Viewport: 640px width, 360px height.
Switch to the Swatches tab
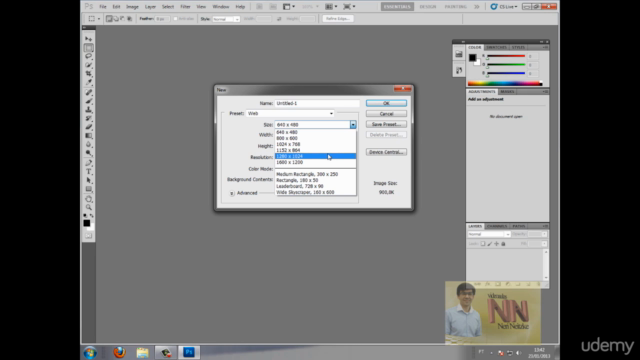coord(496,47)
